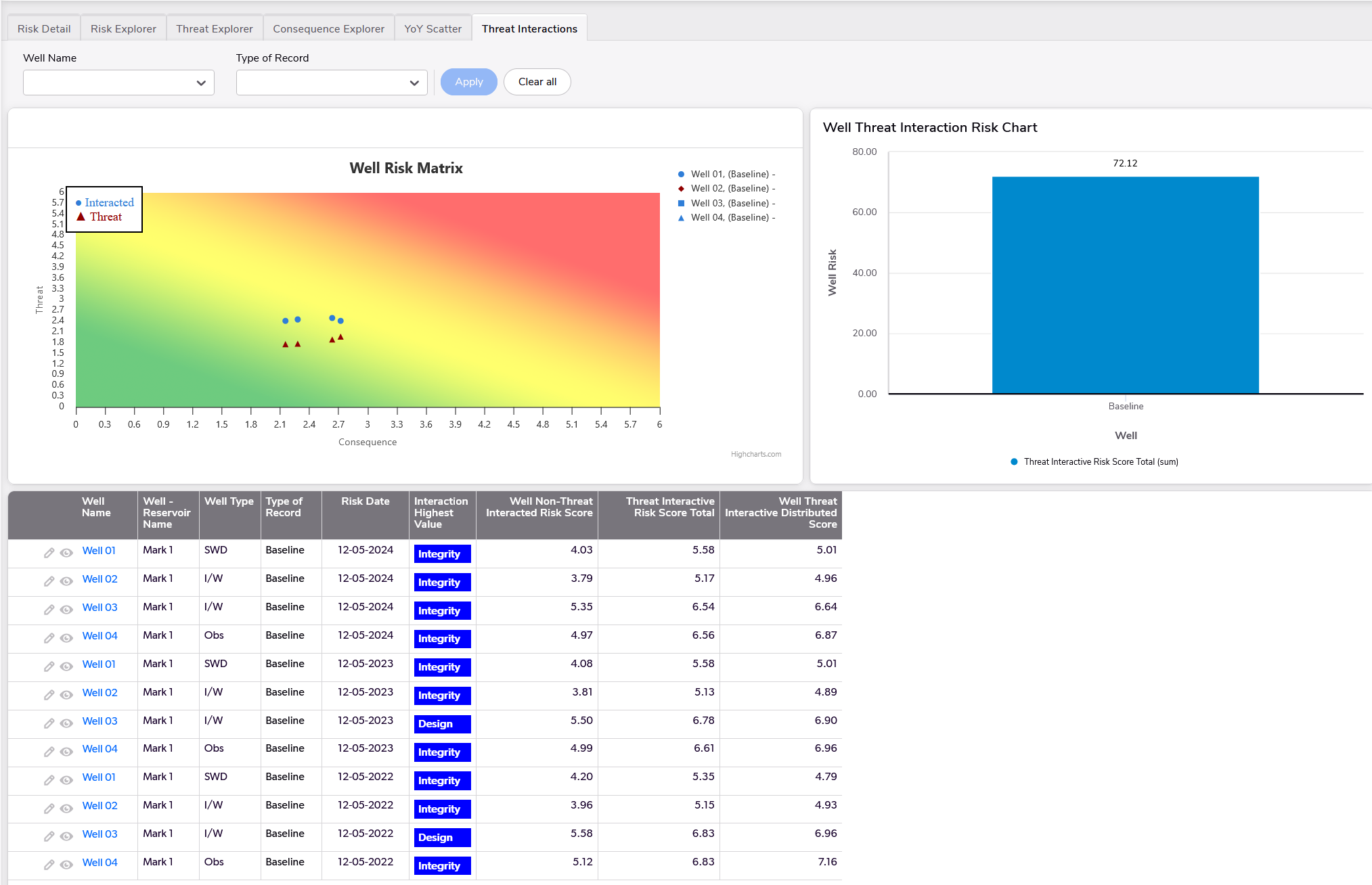This screenshot has width=1372, height=885.
Task: Click the view eye icon for Well 04 12-05-2023 row
Action: coord(66,752)
